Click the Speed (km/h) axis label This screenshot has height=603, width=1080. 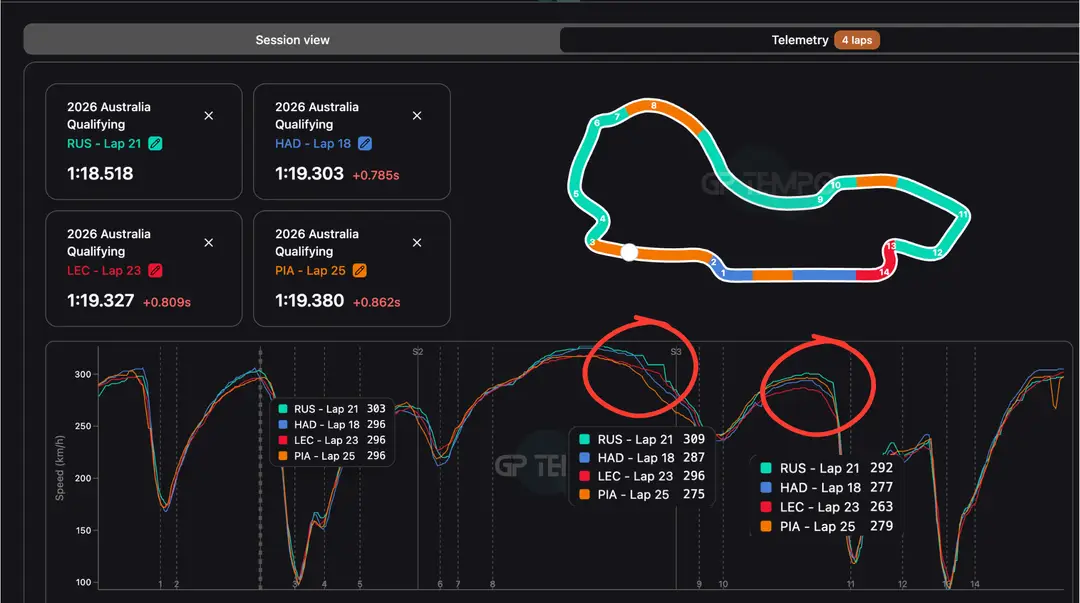pos(59,468)
